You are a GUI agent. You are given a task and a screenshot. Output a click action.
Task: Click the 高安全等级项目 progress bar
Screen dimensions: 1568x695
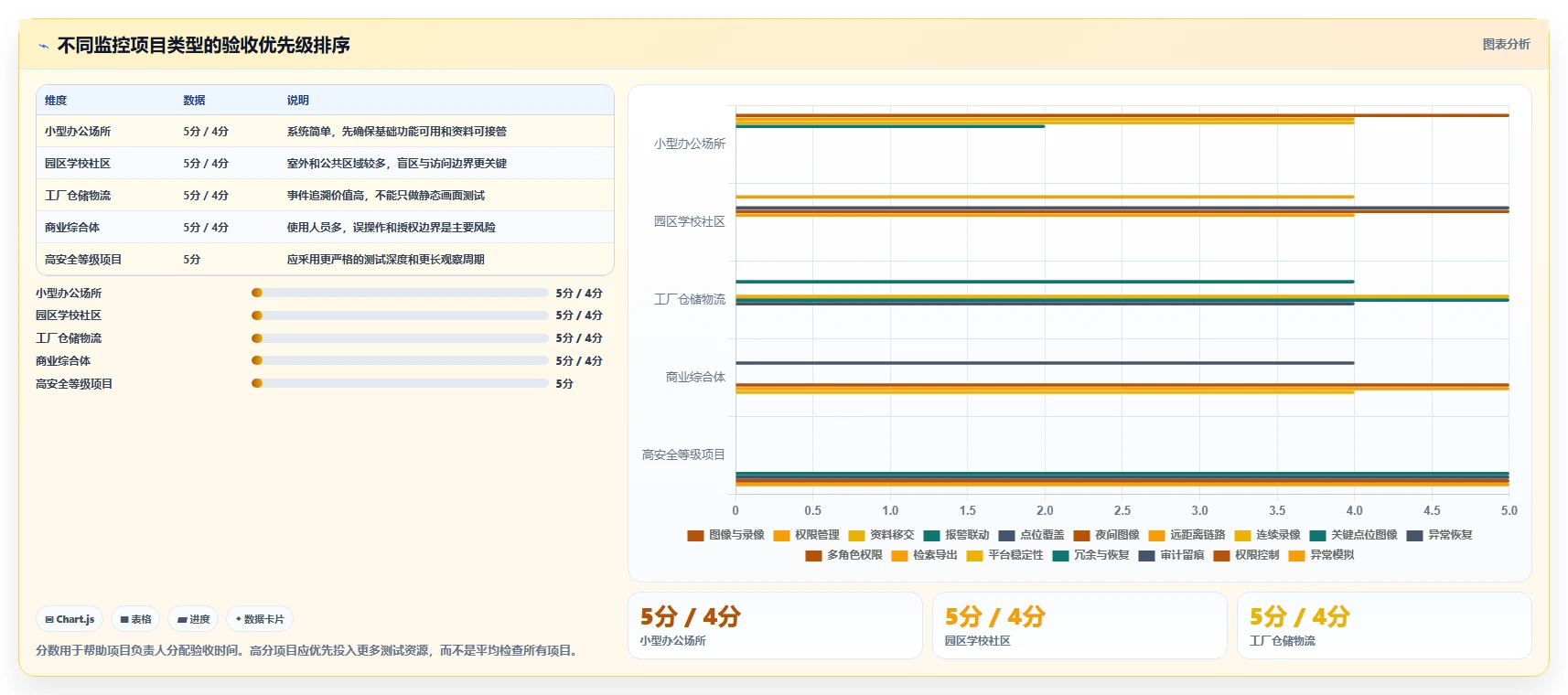pyautogui.click(x=400, y=383)
